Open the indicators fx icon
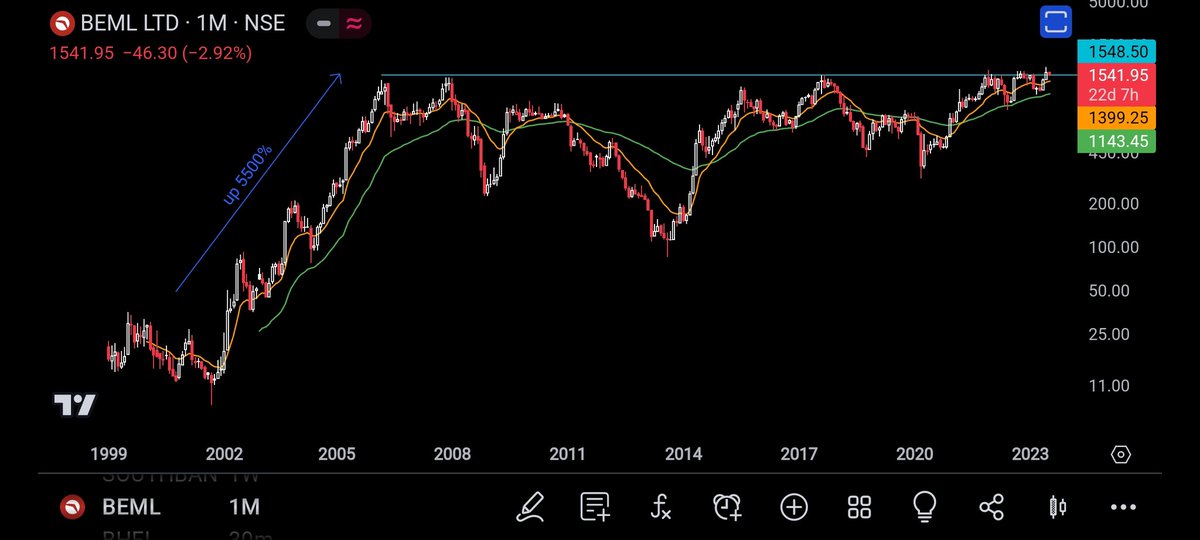 [660, 507]
